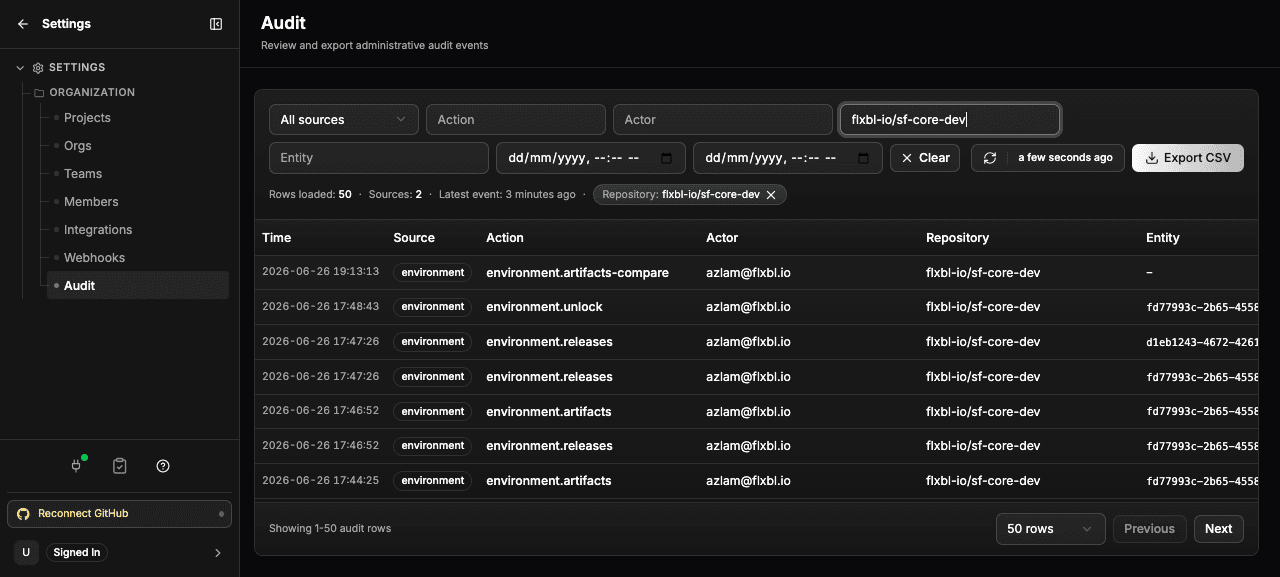Click the plug connection status icon
Viewport: 1280px width, 577px height.
76,466
